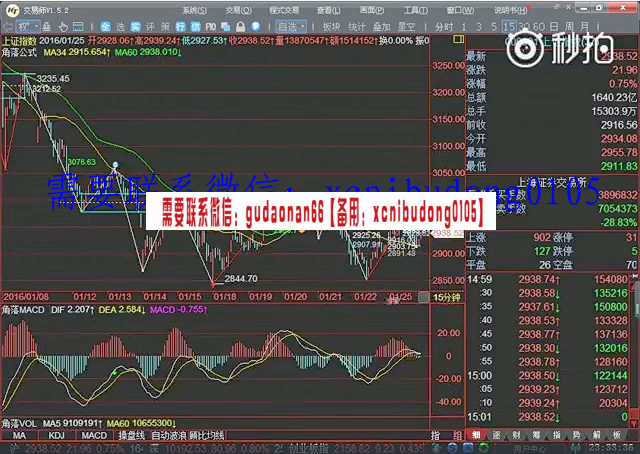Click the KT application logo icon

pos(13,10)
